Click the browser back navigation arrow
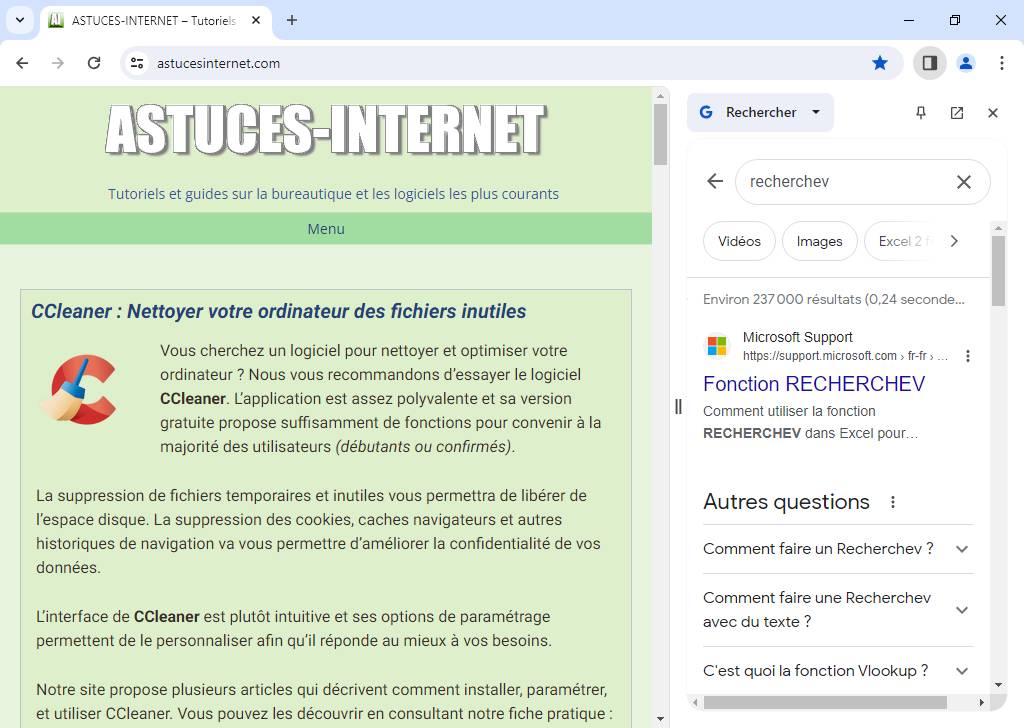This screenshot has width=1024, height=728. click(x=21, y=62)
